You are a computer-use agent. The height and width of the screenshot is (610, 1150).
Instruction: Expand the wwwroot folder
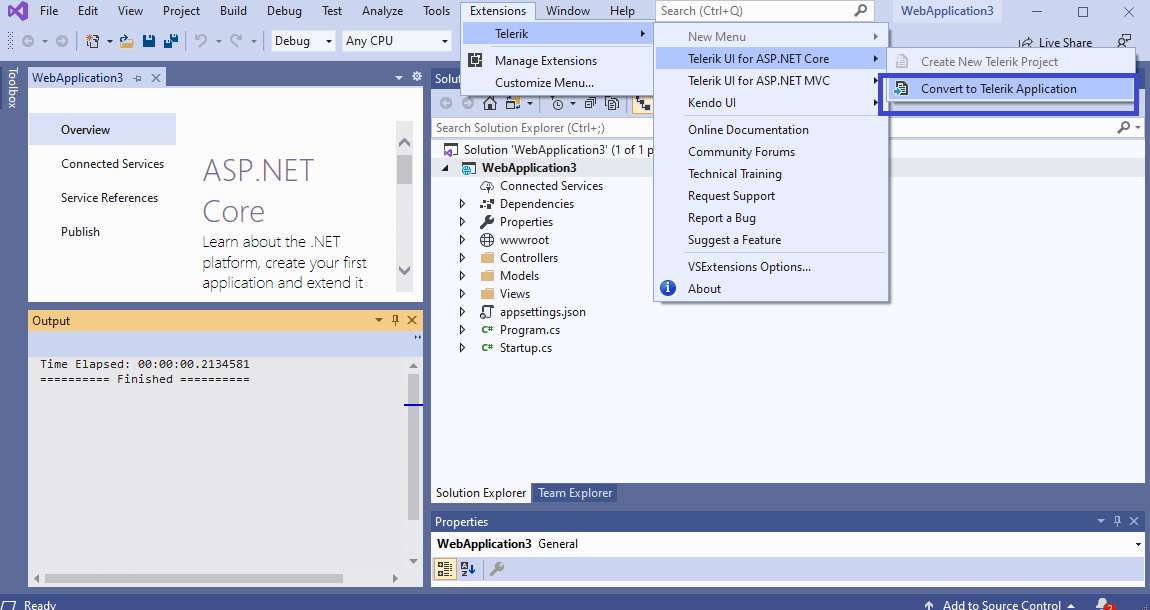click(x=461, y=239)
